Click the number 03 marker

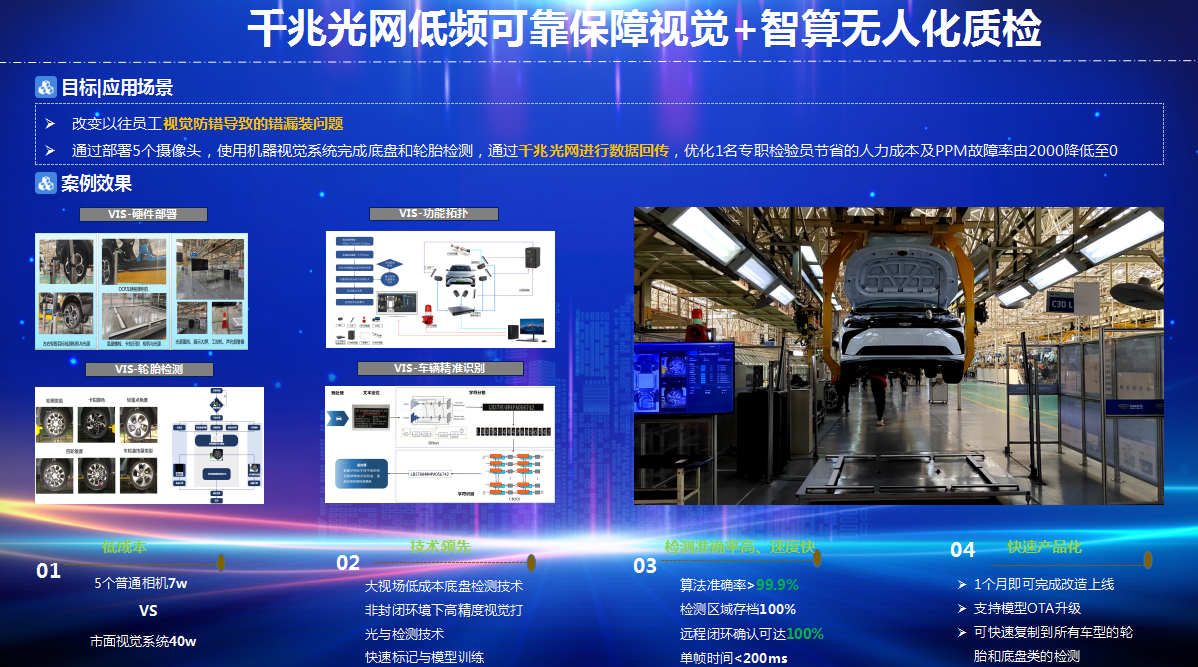pos(645,566)
